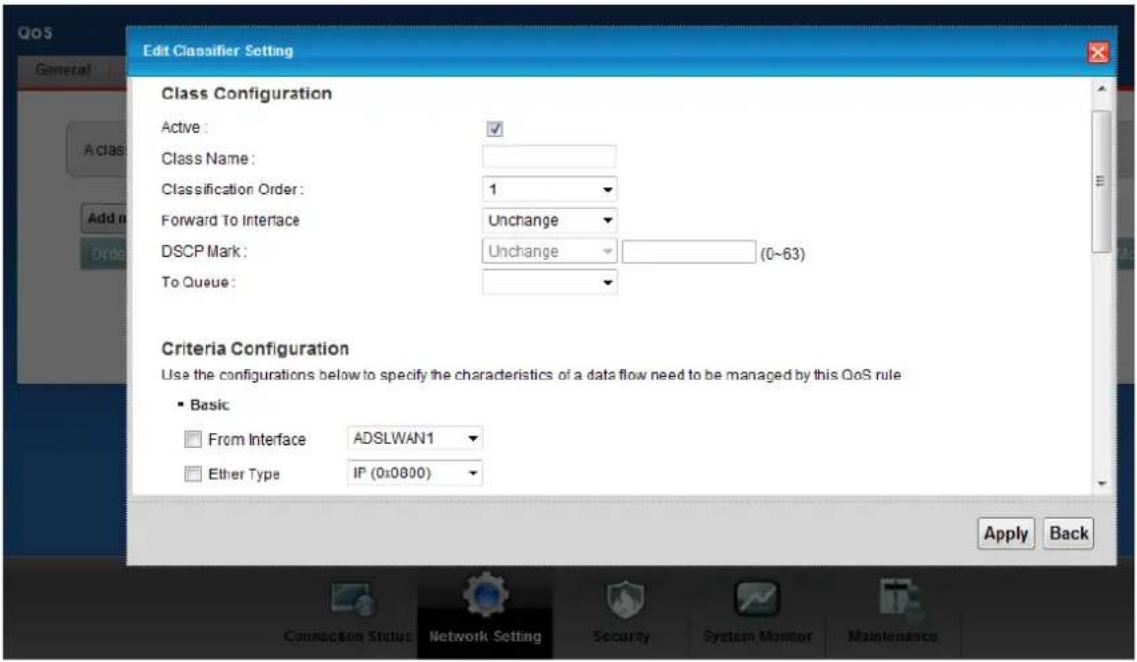Click the DSCP value field (0~63)
The image size is (1137, 662).
[x=689, y=252]
